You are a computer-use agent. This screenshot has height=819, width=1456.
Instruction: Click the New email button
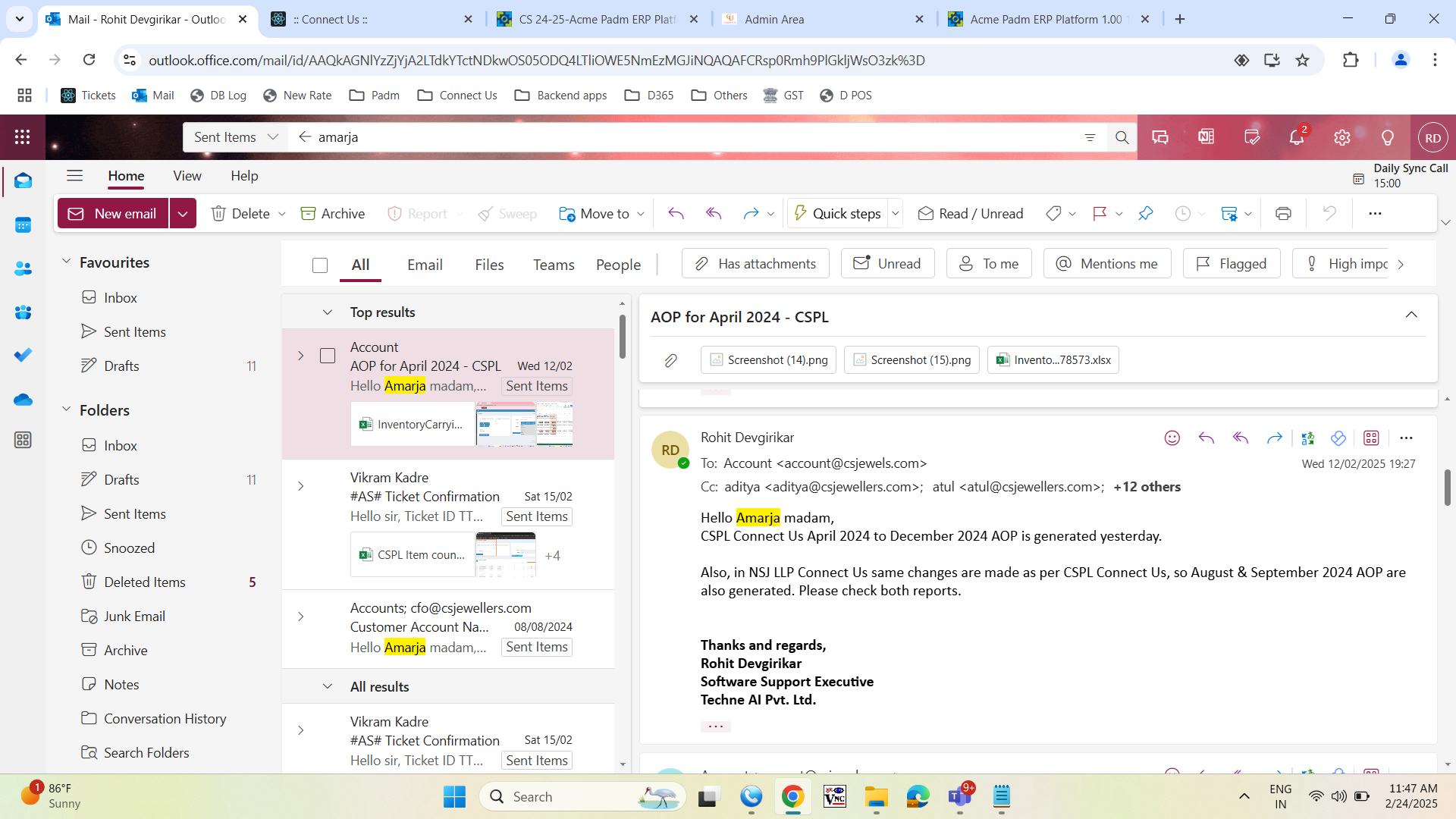tap(114, 214)
